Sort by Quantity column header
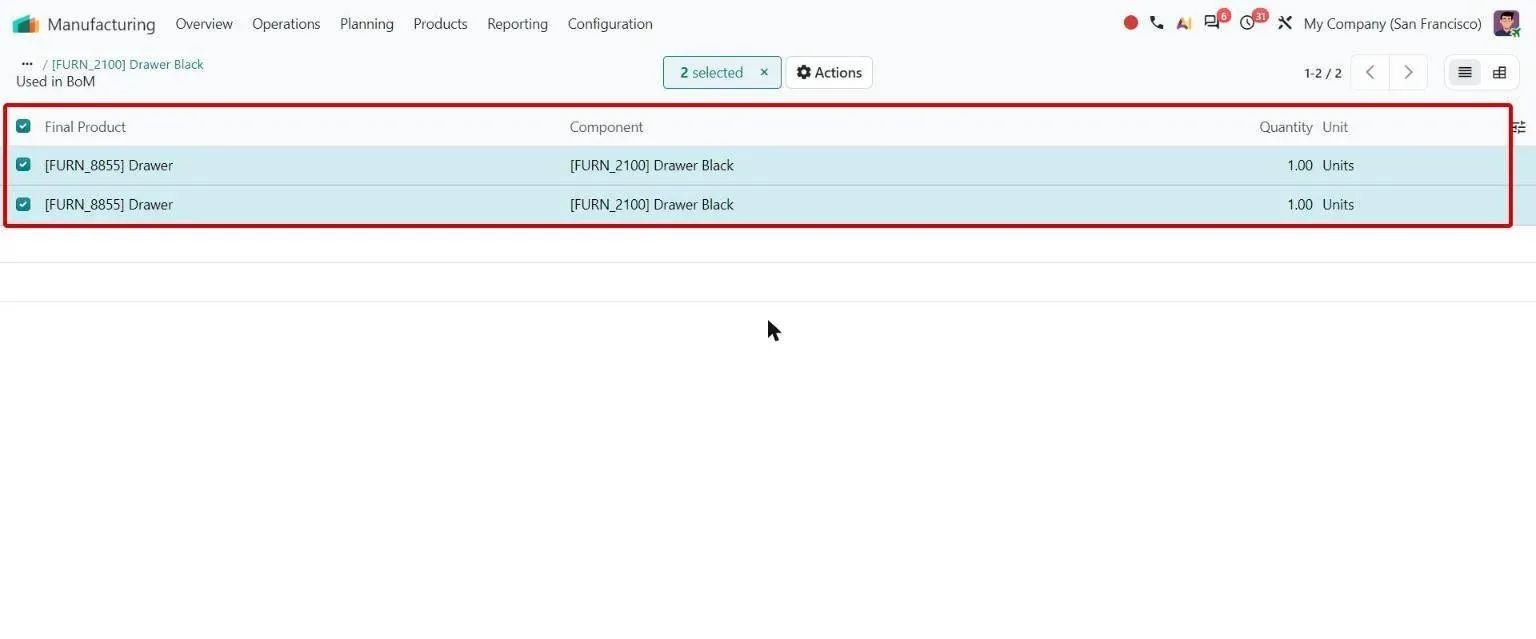This screenshot has height=639, width=1536. [1286, 127]
